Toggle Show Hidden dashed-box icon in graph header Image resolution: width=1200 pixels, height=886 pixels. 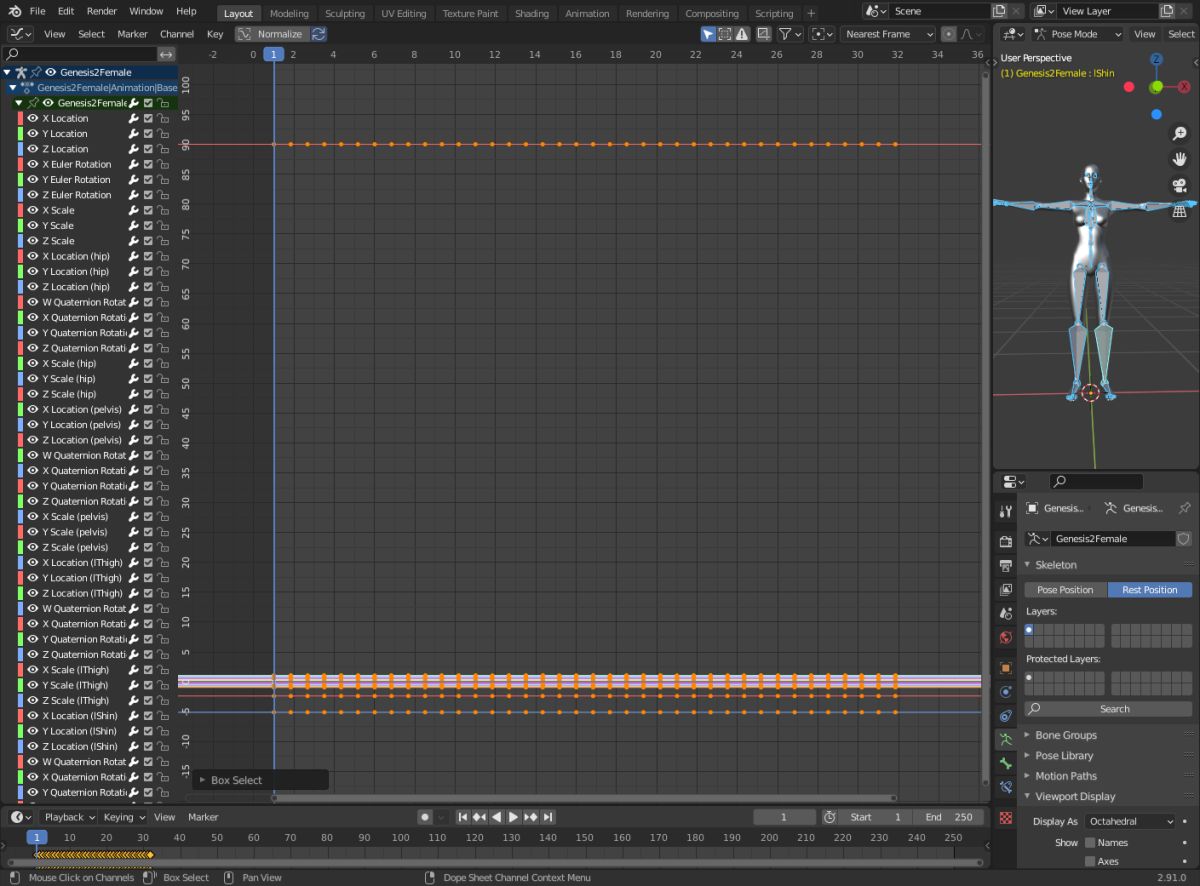click(725, 34)
